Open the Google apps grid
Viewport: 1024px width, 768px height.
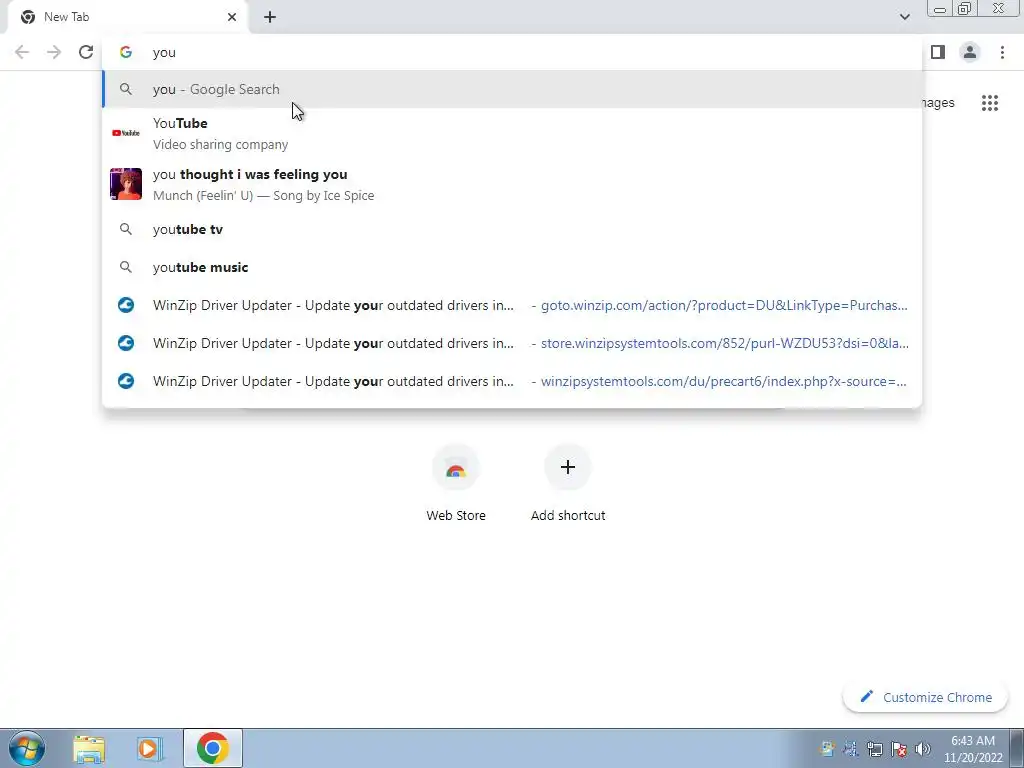[989, 103]
